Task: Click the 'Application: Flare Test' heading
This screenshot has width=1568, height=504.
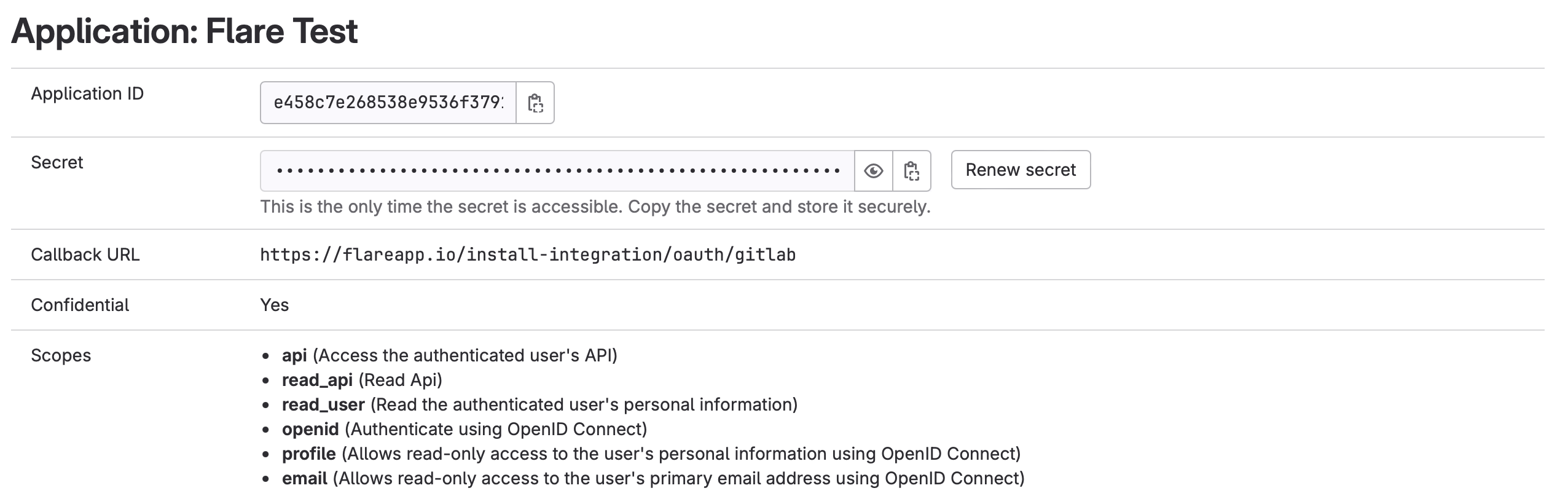Action: click(184, 31)
